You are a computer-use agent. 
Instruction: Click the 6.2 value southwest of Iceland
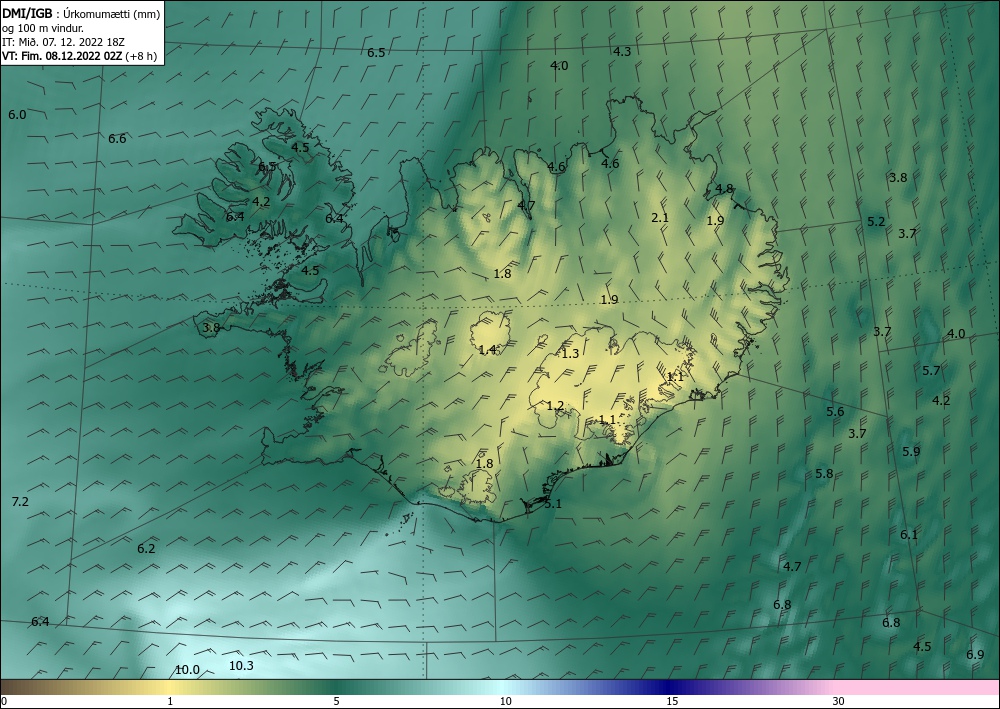click(x=146, y=548)
